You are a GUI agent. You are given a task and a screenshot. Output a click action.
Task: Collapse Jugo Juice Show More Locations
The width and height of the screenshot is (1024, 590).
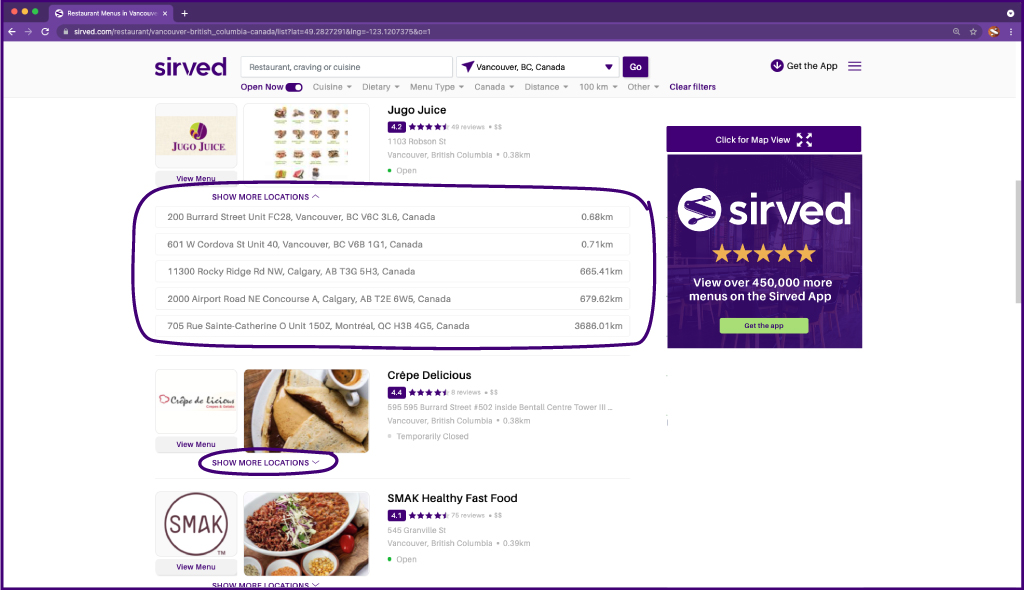(x=265, y=197)
